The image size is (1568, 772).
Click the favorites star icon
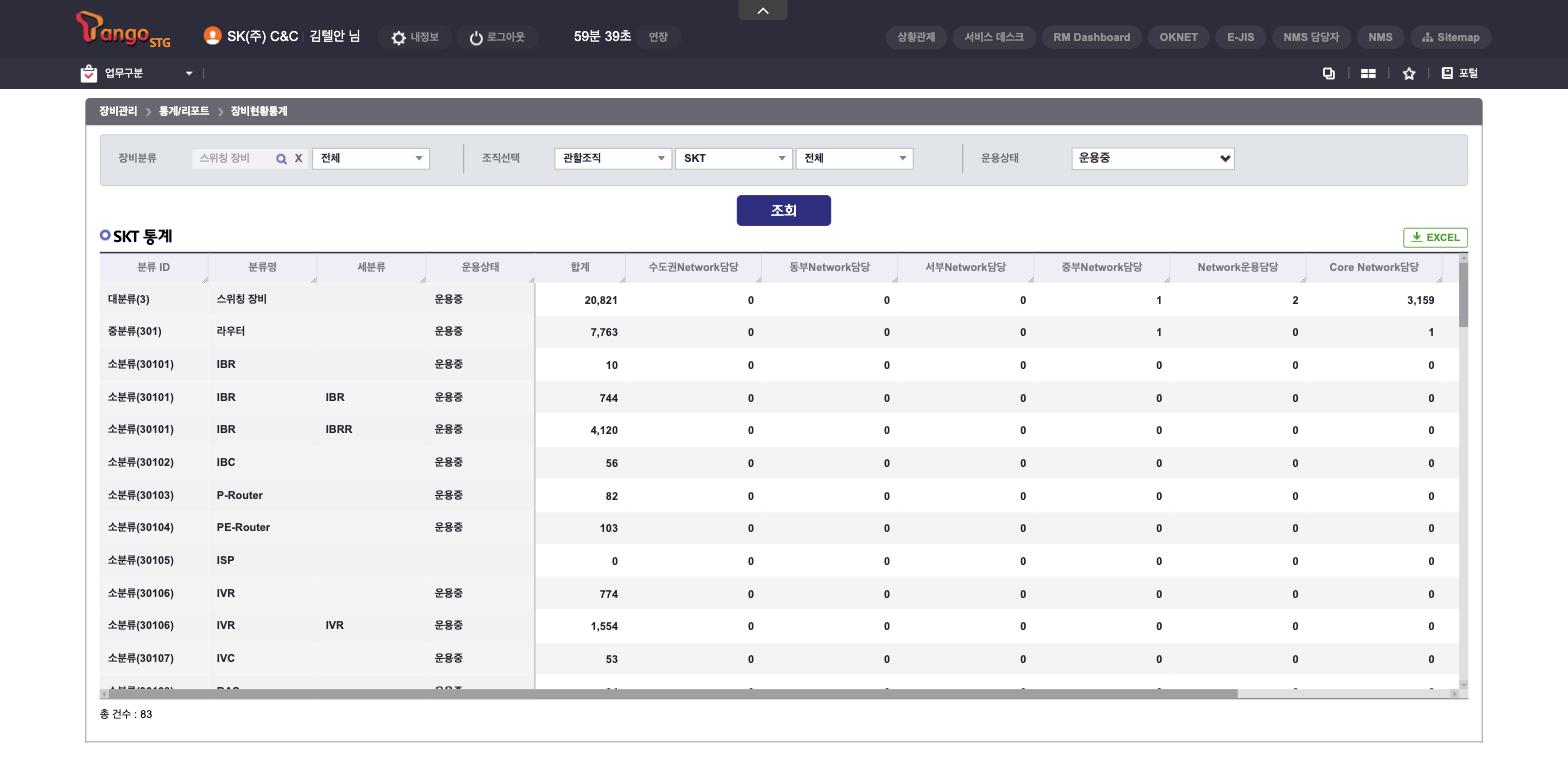click(1409, 73)
